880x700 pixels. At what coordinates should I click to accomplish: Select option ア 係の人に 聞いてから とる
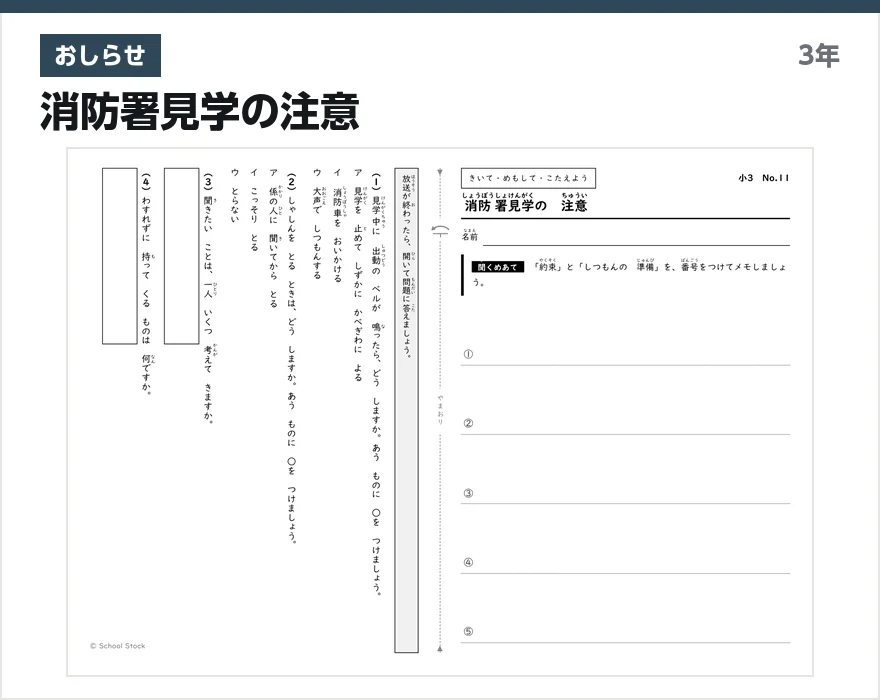coord(273,238)
